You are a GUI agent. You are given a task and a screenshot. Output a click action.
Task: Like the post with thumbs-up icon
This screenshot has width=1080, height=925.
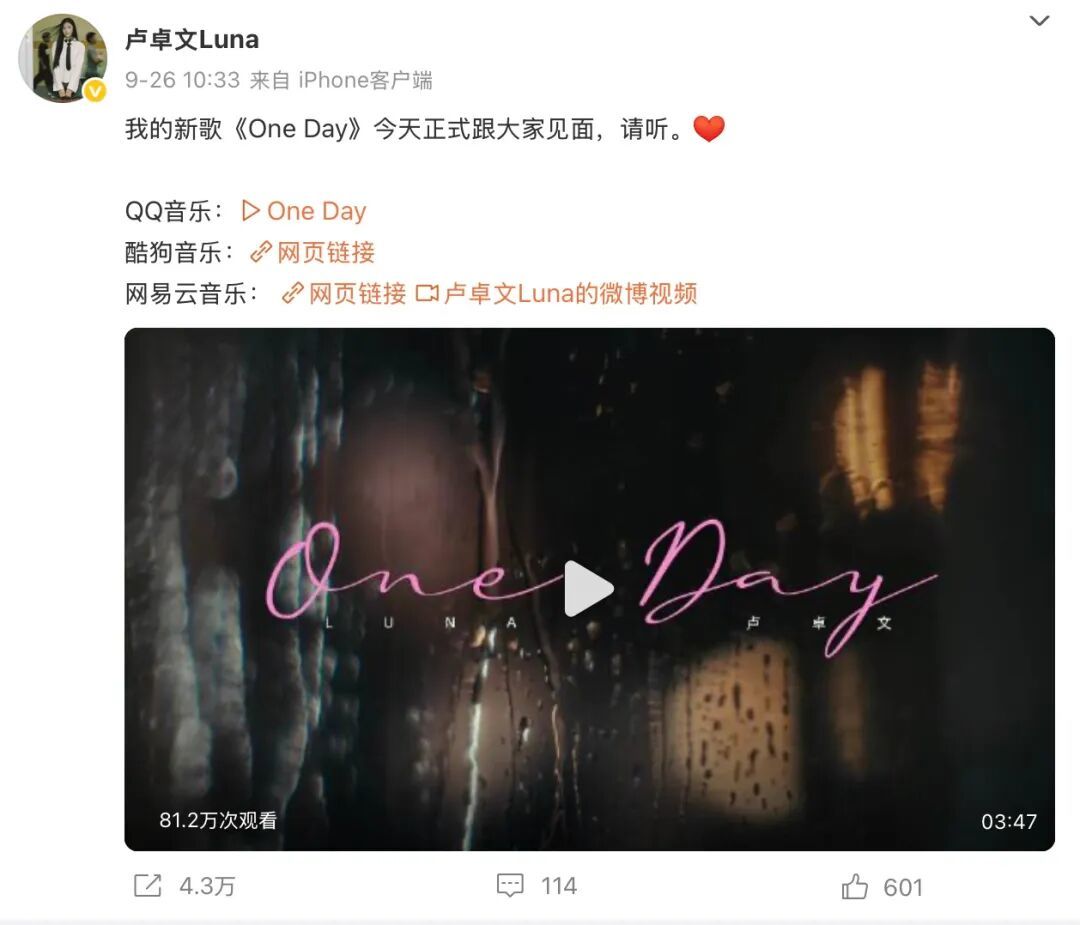855,886
